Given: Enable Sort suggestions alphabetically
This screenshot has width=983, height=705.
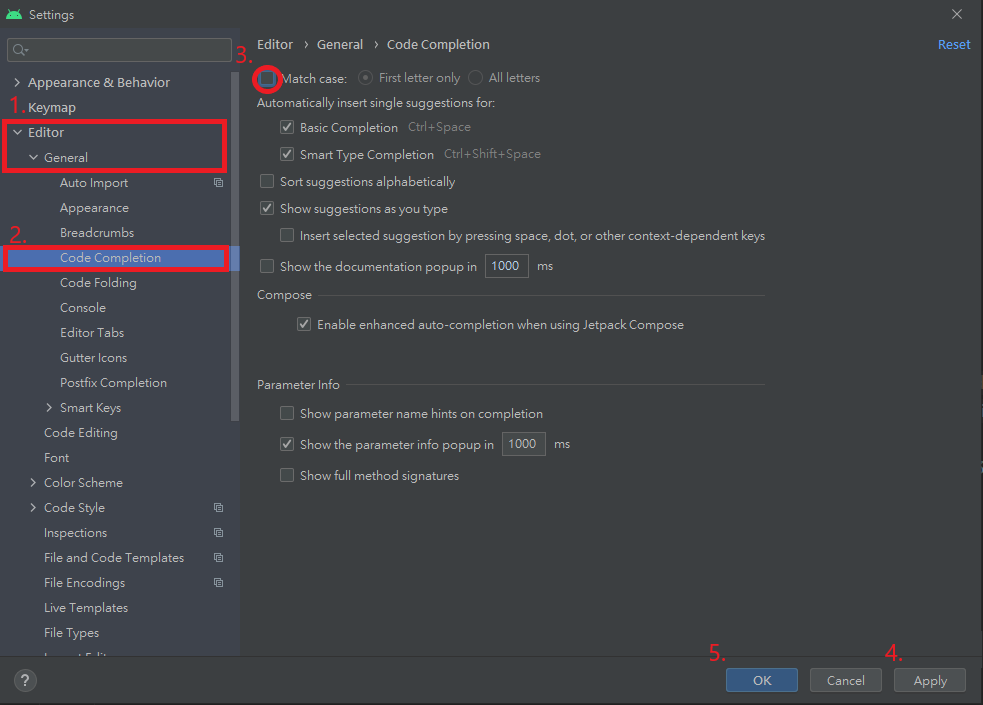Looking at the screenshot, I should [267, 181].
